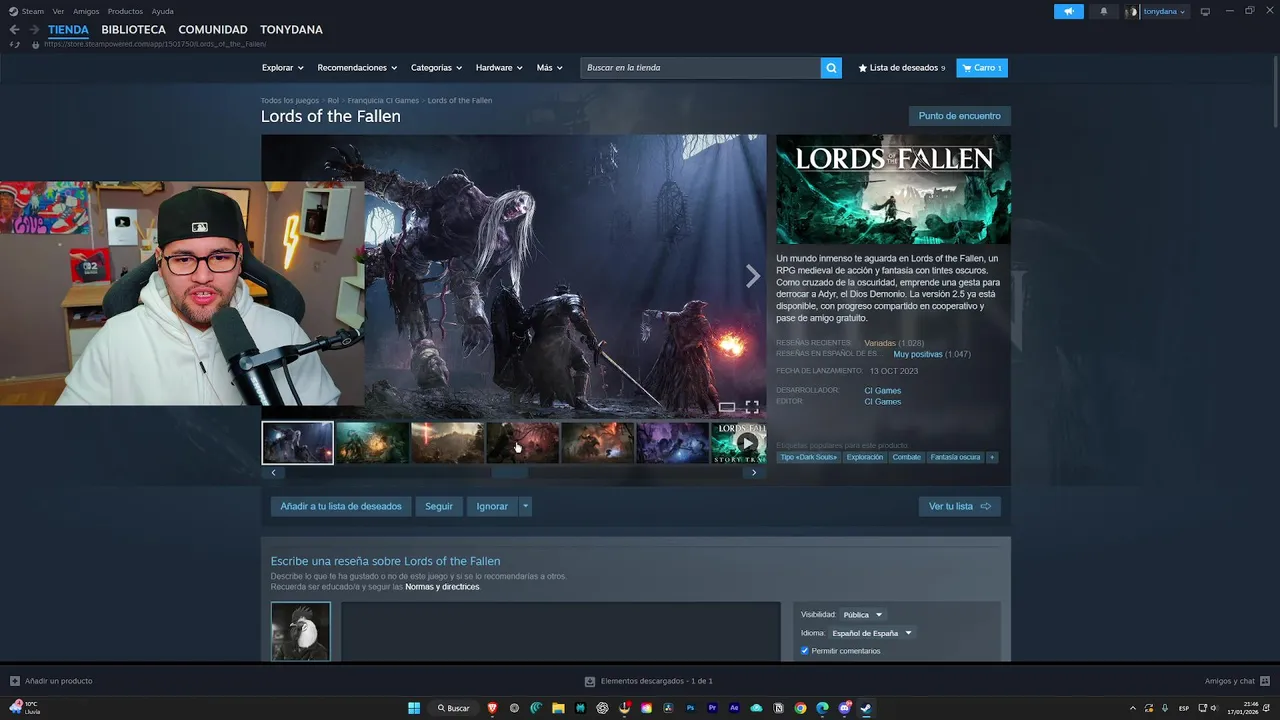Viewport: 1280px width, 720px height.
Task: Switch to the COMUNIDAD tab
Action: tap(213, 30)
